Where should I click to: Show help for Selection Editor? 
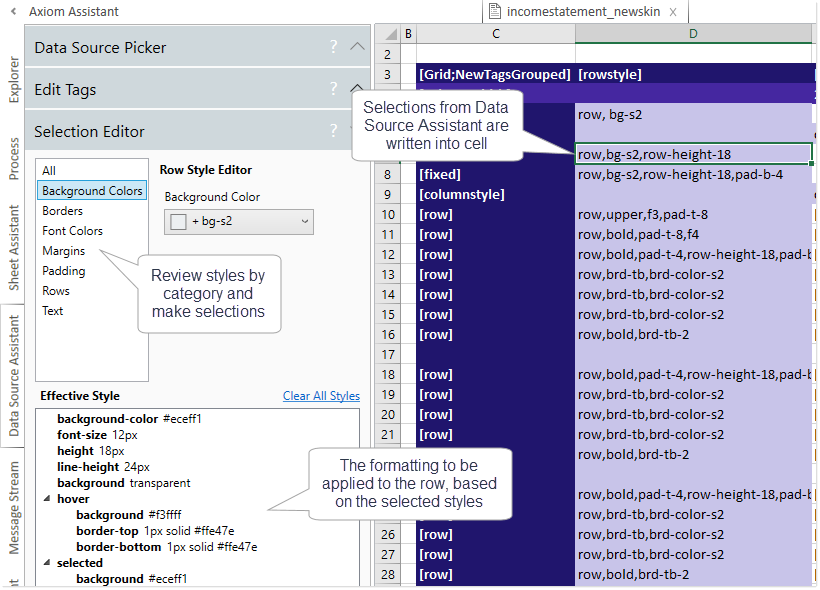(x=333, y=131)
